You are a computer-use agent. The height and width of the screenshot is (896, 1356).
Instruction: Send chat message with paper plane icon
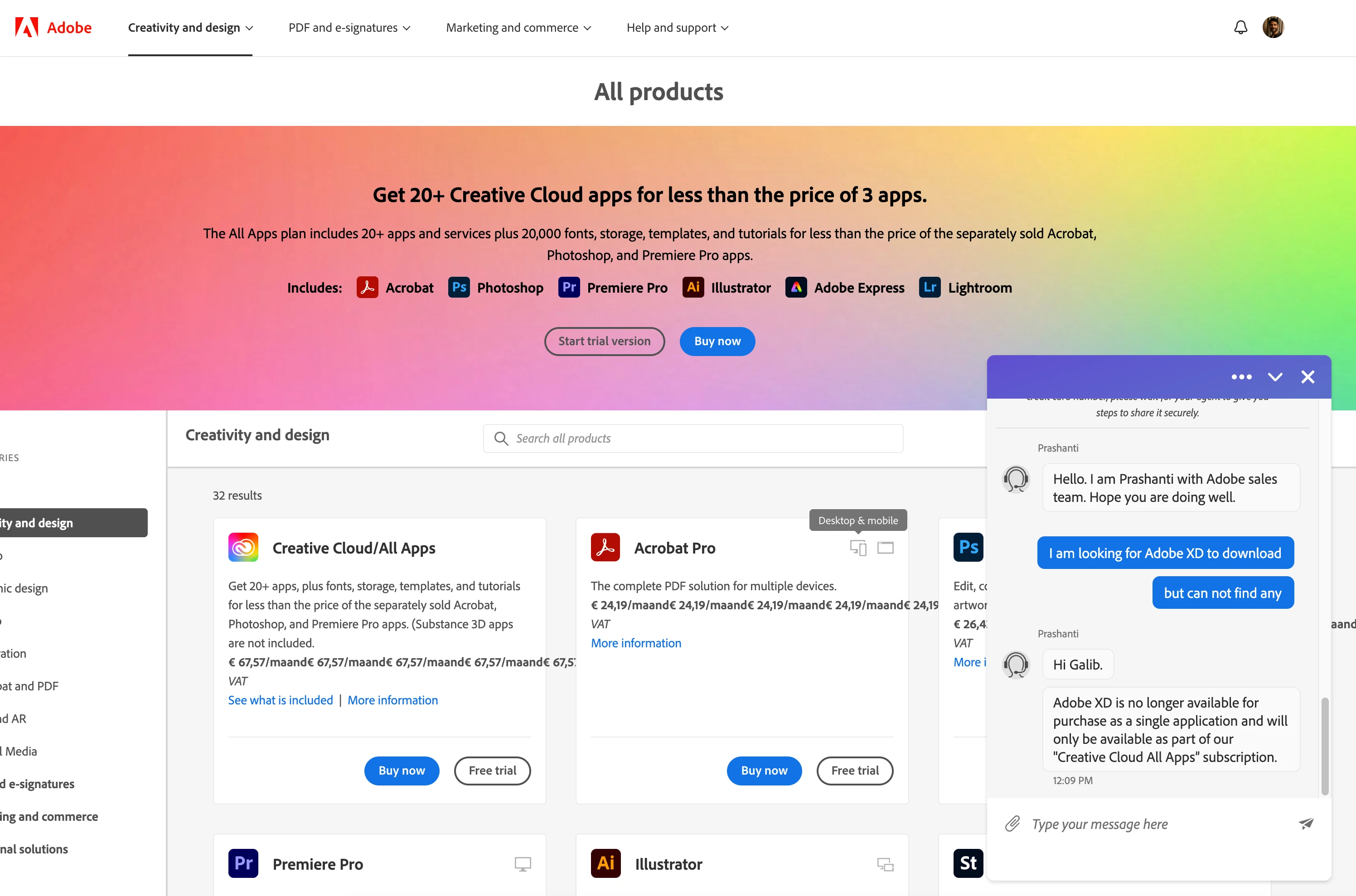1306,824
